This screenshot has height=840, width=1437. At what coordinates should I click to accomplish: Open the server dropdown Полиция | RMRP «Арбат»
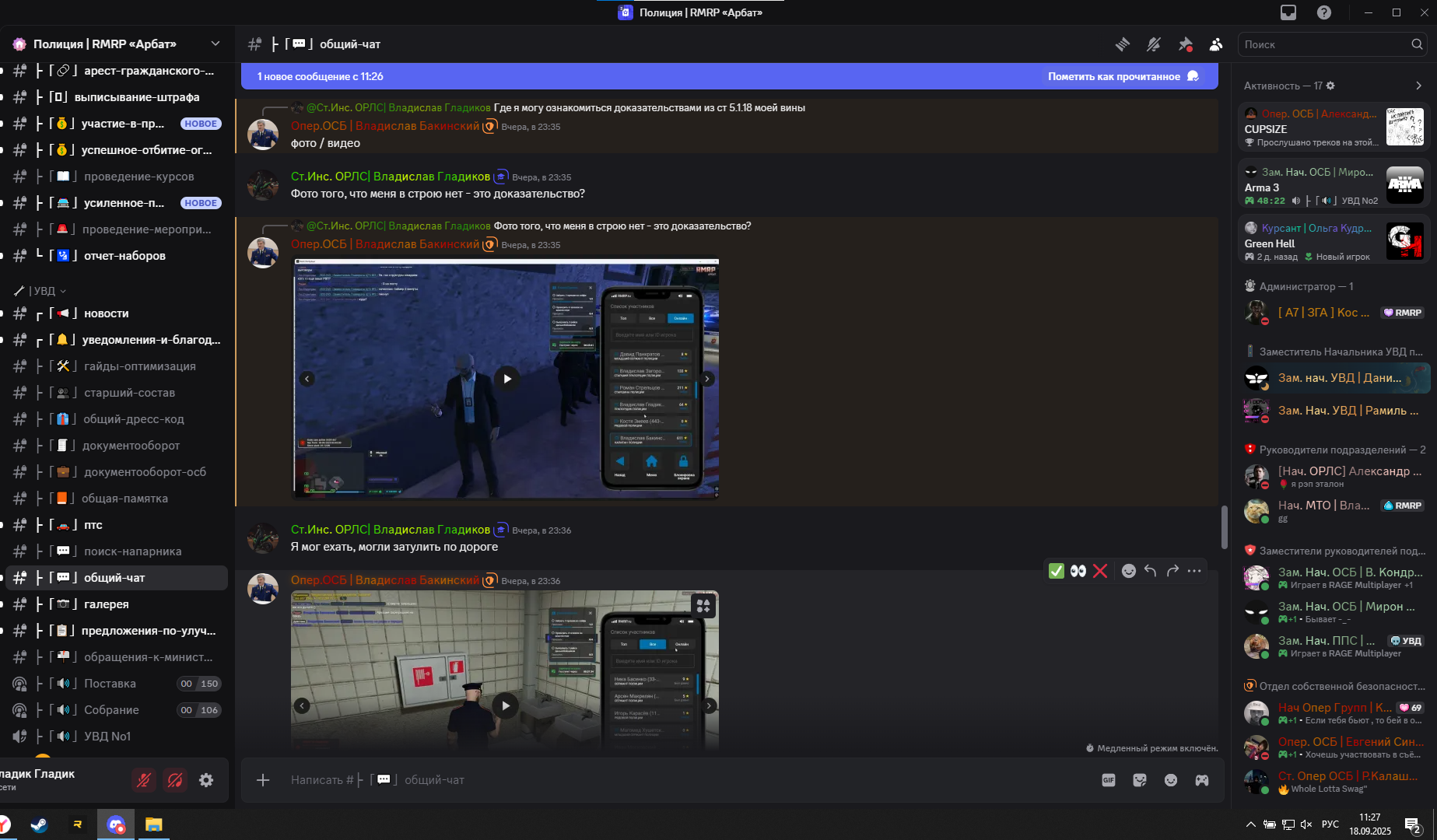click(117, 44)
